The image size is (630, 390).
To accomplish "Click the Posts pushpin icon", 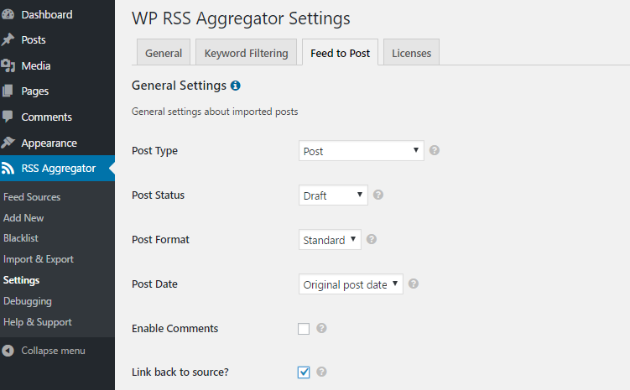I will [8, 40].
